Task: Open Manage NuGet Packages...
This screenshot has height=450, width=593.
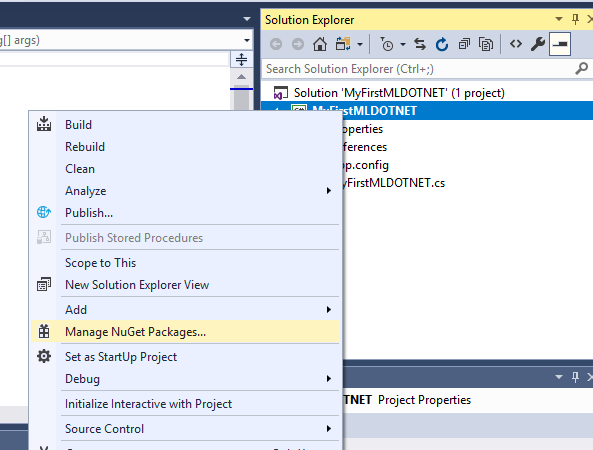Action: pyautogui.click(x=185, y=332)
